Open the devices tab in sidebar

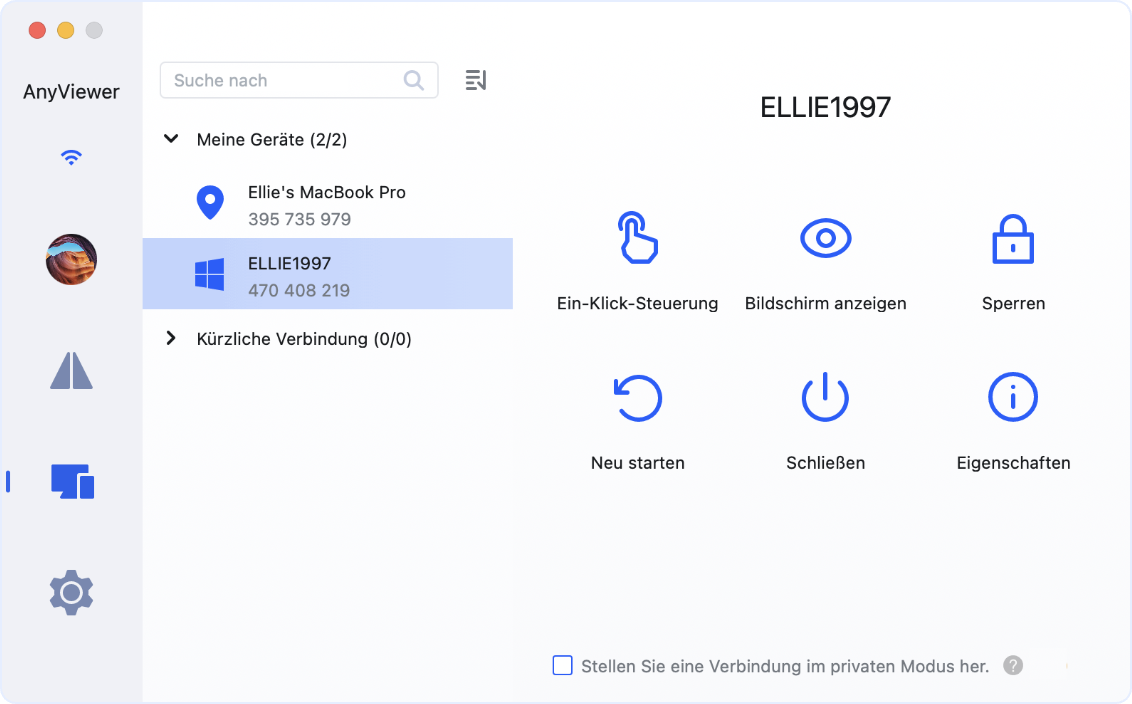click(72, 482)
